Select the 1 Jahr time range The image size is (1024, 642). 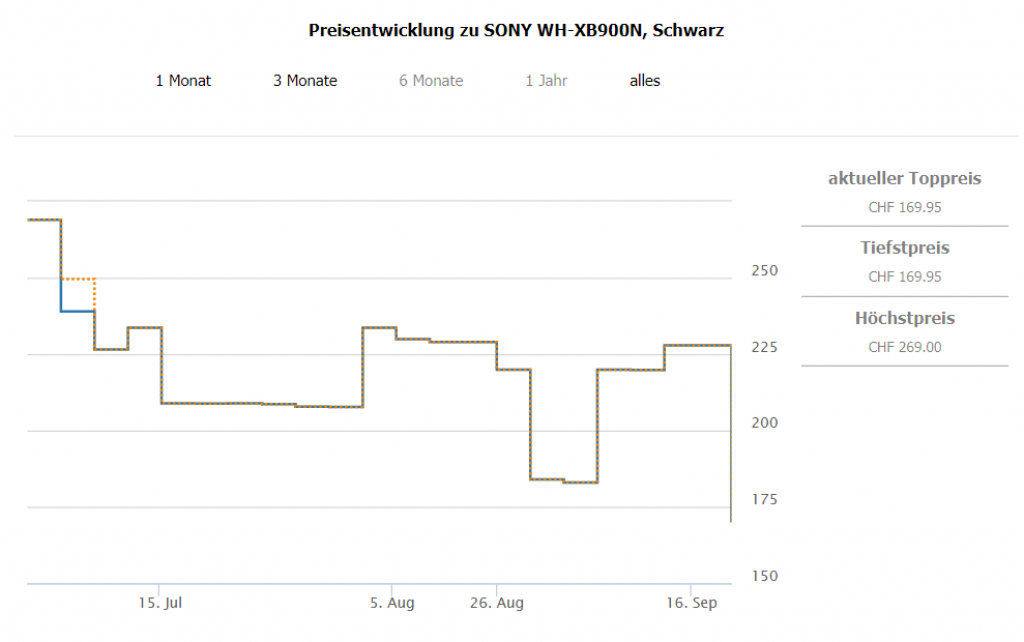tap(546, 81)
